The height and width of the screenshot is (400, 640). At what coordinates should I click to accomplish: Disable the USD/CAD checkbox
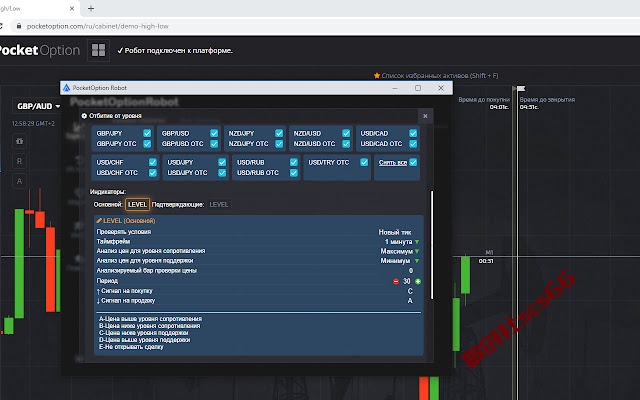pyautogui.click(x=413, y=133)
